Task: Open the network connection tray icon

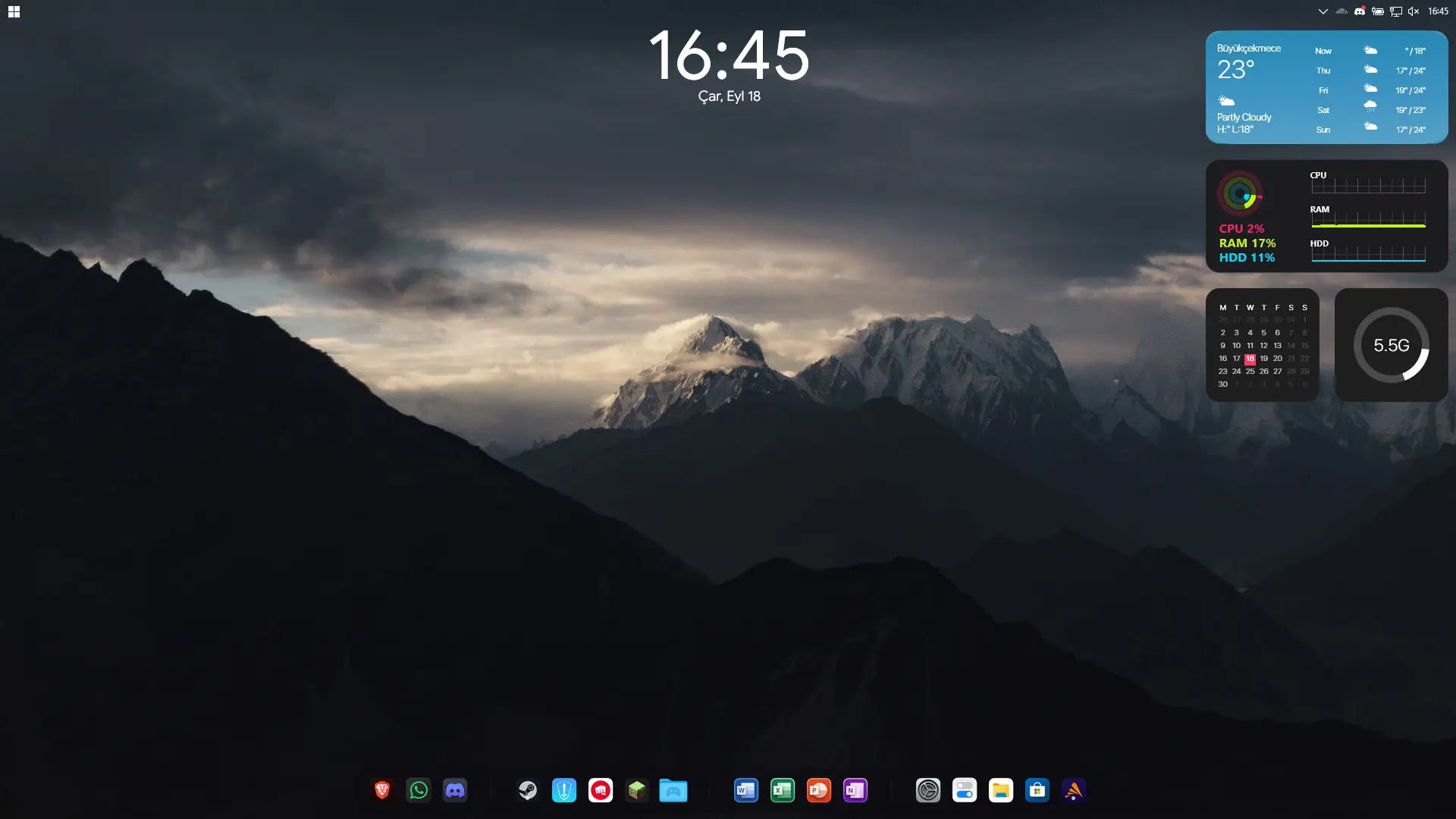Action: coord(1396,11)
